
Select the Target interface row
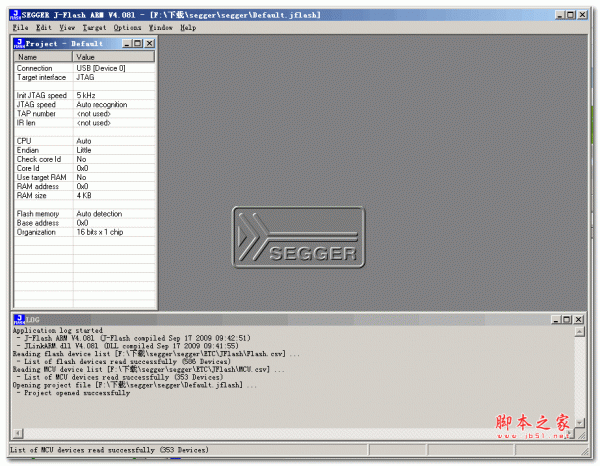tap(85, 77)
